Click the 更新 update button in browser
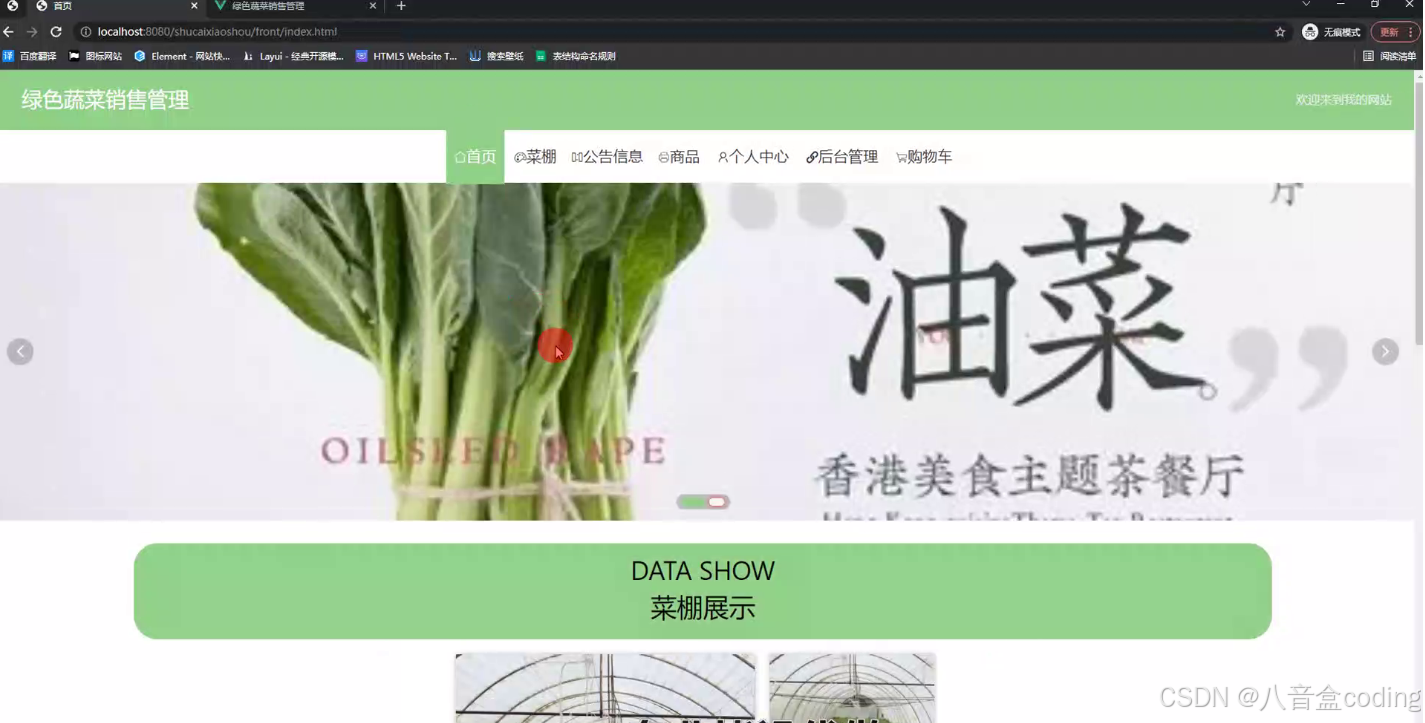Viewport: 1425px width, 723px height. tap(1396, 32)
